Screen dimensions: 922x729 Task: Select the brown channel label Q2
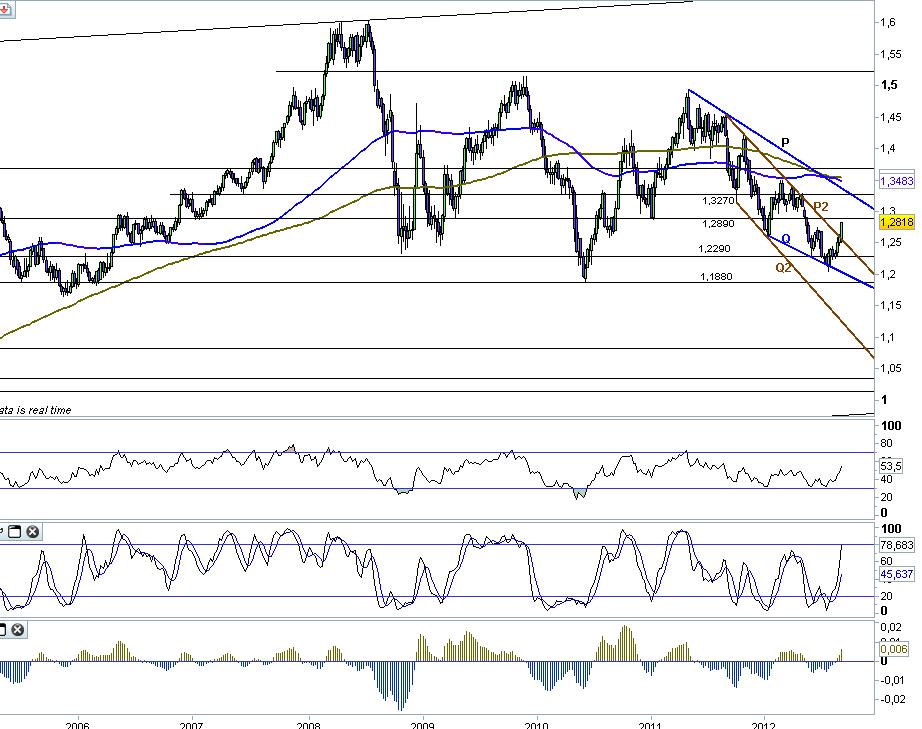(x=783, y=268)
